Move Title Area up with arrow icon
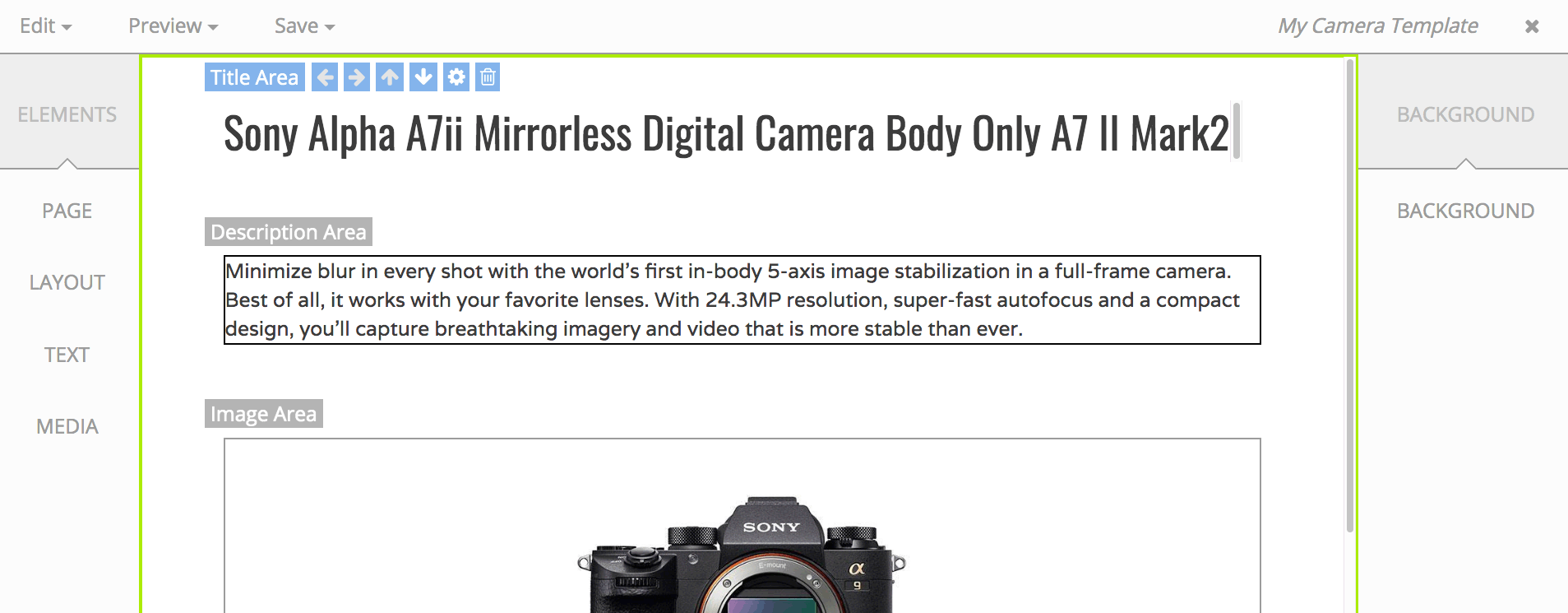The image size is (1568, 613). point(390,77)
